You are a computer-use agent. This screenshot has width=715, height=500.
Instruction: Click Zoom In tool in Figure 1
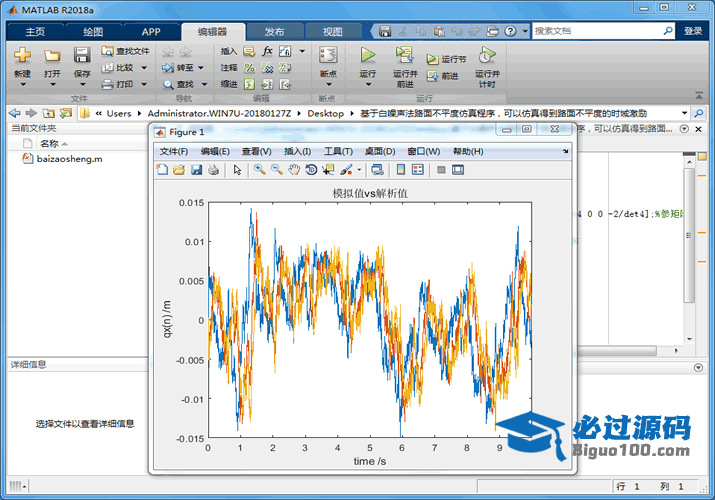[260, 170]
